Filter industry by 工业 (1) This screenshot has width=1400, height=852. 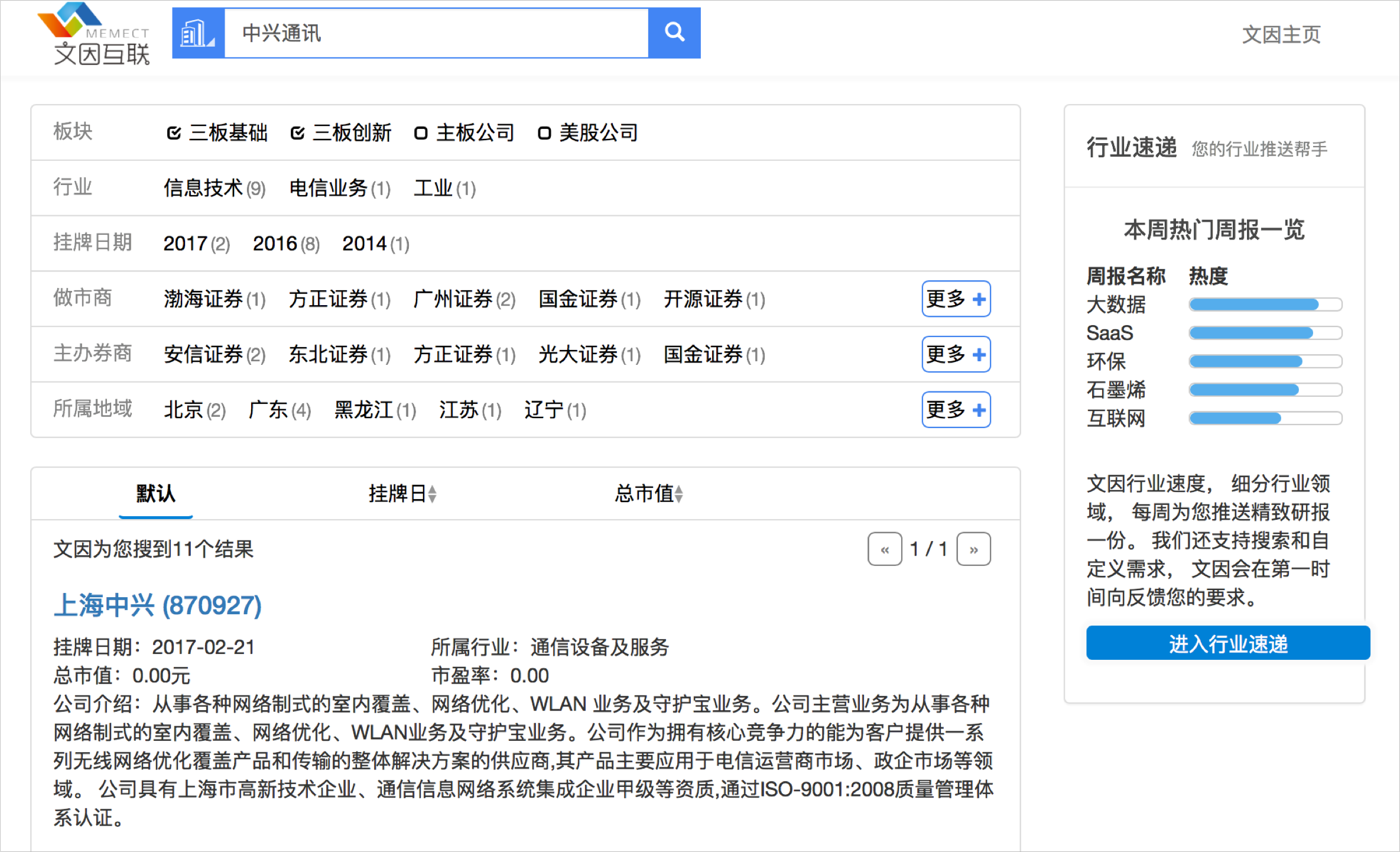click(444, 188)
